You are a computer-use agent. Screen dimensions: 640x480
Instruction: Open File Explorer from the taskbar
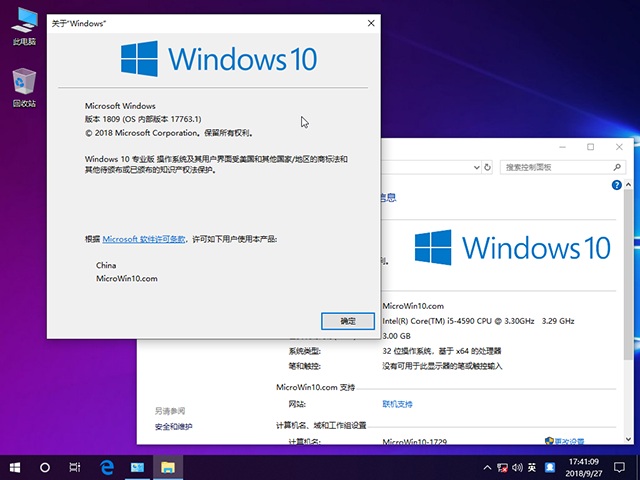[168, 466]
